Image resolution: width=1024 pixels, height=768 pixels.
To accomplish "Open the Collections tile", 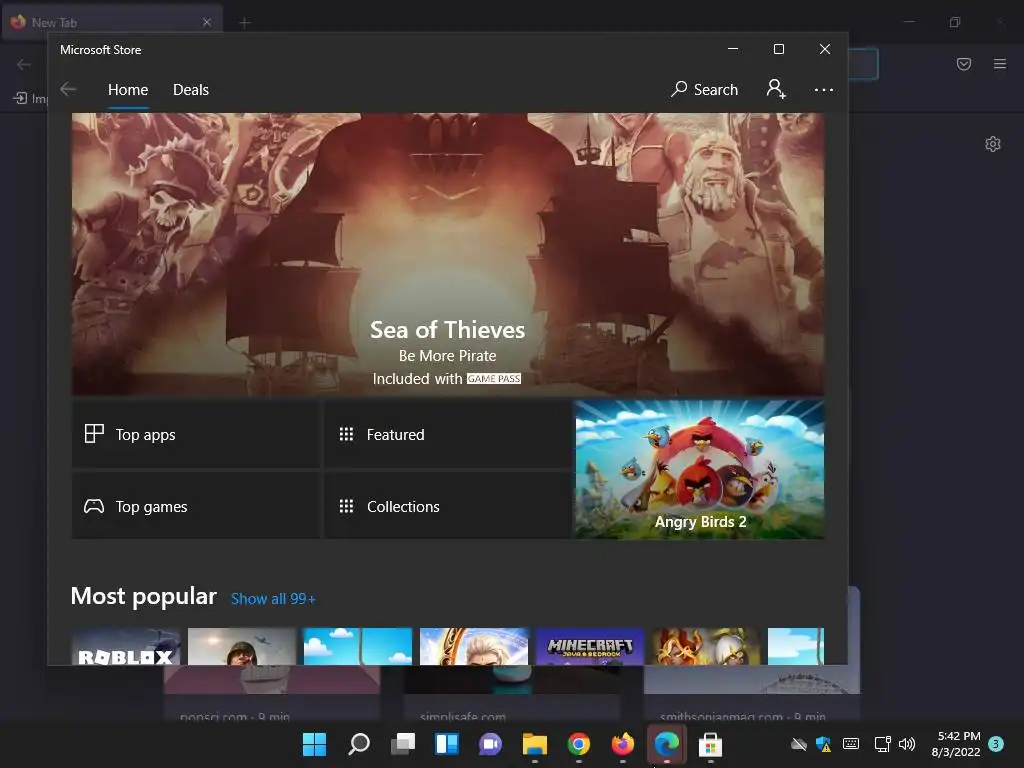I will (448, 506).
